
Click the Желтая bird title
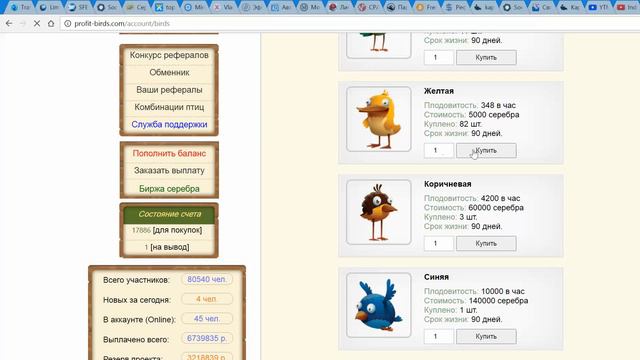pos(439,91)
